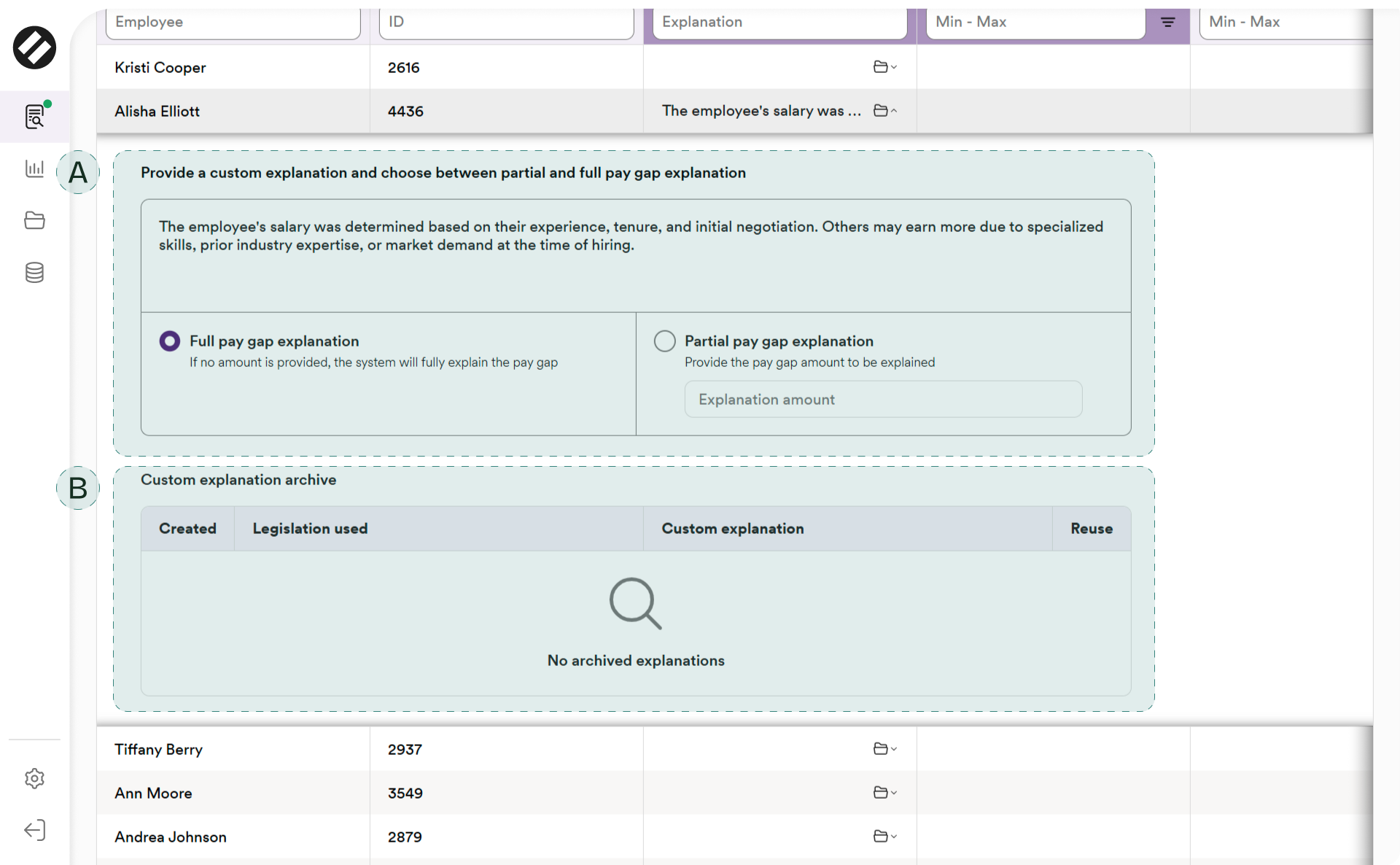Expand Andrea Johnson's explanation row
The width and height of the screenshot is (1400, 865).
click(x=884, y=837)
